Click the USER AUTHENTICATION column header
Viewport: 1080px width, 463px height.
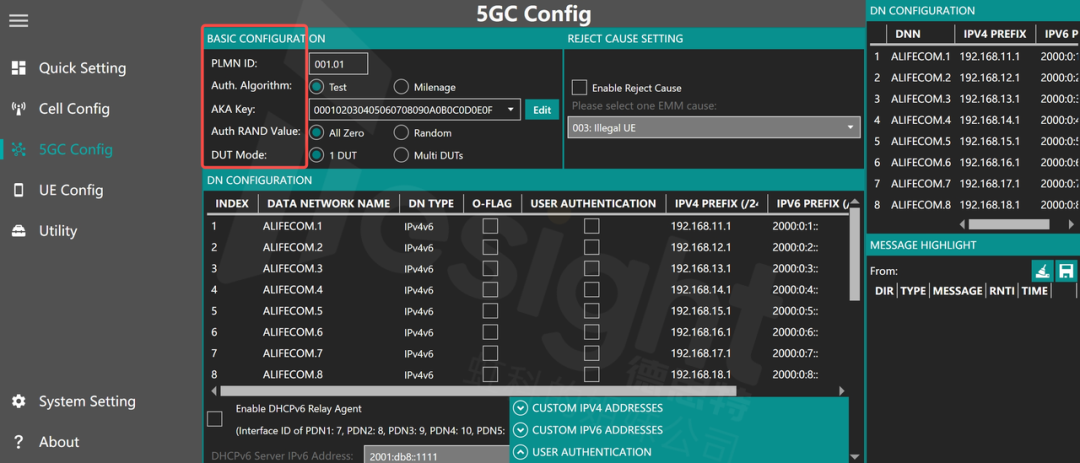pyautogui.click(x=593, y=203)
